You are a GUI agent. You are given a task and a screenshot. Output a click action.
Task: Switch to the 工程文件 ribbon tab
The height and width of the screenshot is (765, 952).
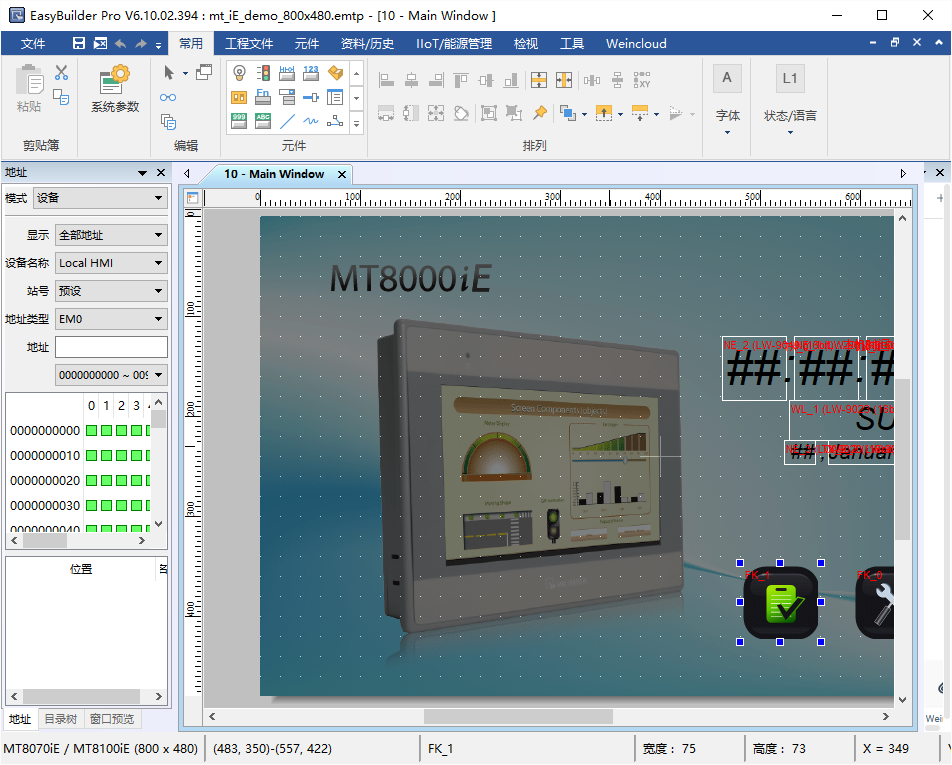coord(249,44)
